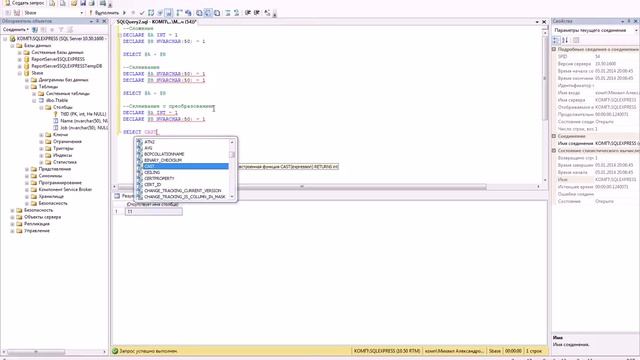Click the 'Имя соединения' property row
The width and height of the screenshot is (640, 360).
pos(596,143)
